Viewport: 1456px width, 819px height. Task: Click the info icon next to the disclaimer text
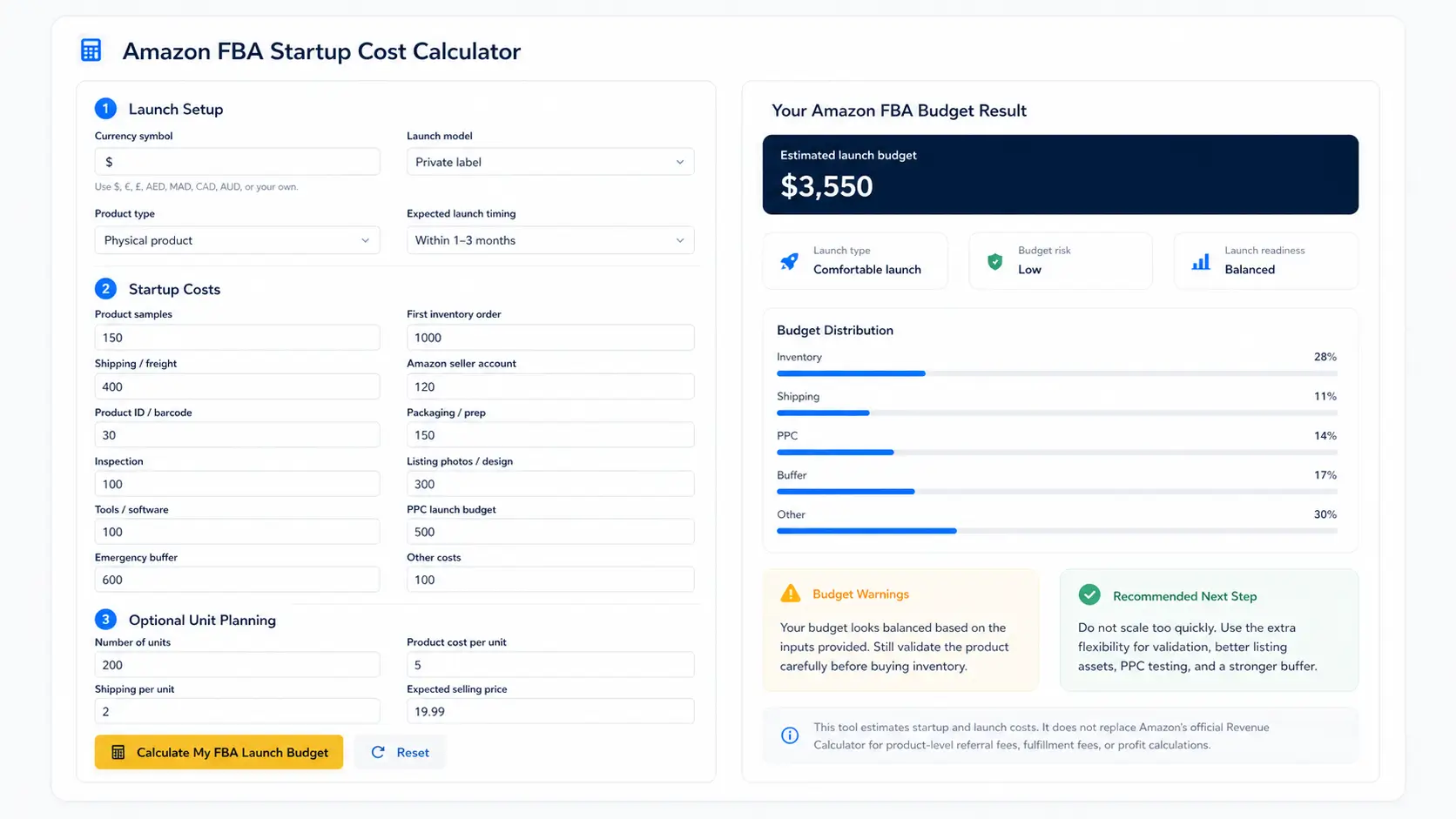point(790,735)
